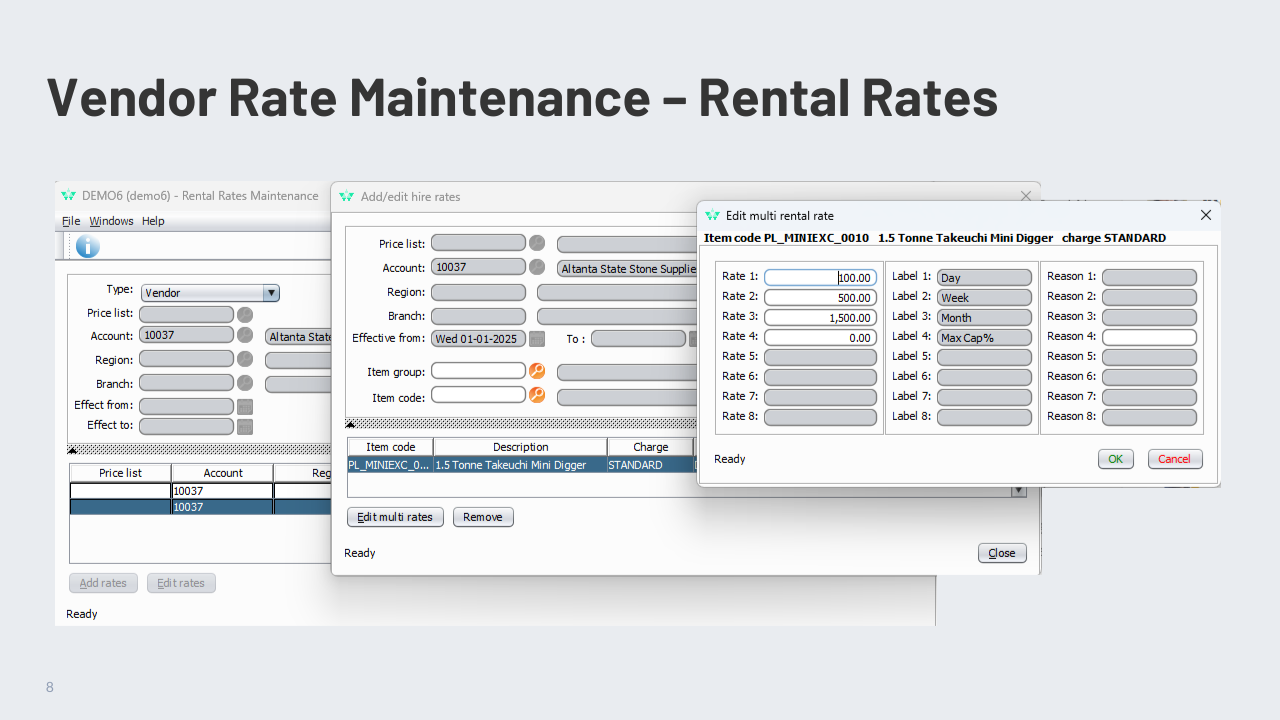1280x720 pixels.
Task: Click the Edit multi rates button
Action: point(395,517)
